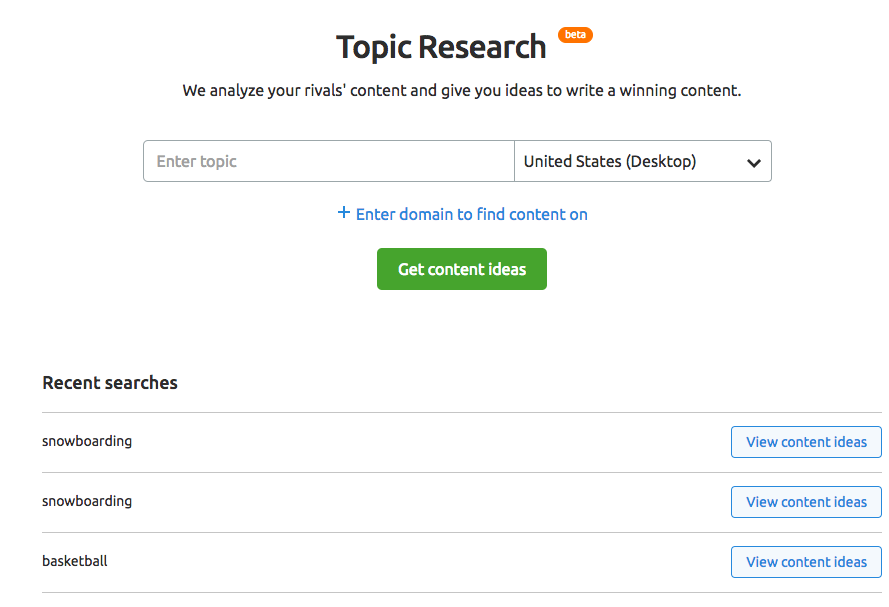Select the second snowboarding recent search text

87,502
